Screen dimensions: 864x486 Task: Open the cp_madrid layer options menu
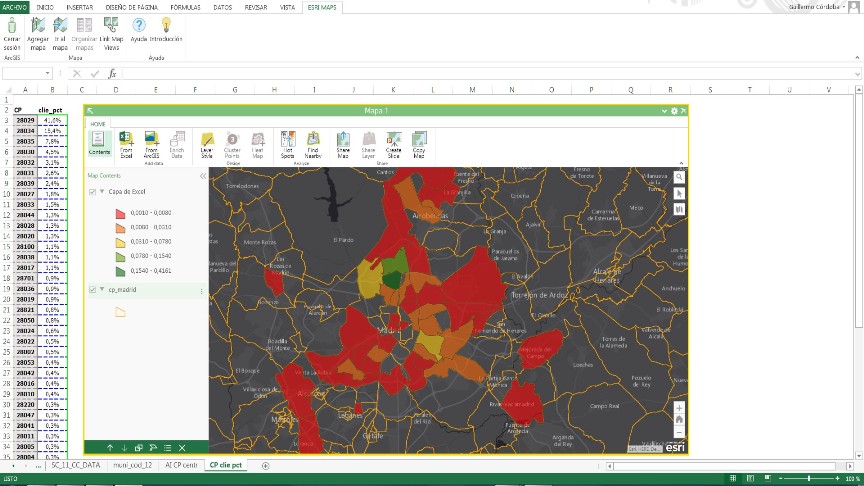coord(201,290)
